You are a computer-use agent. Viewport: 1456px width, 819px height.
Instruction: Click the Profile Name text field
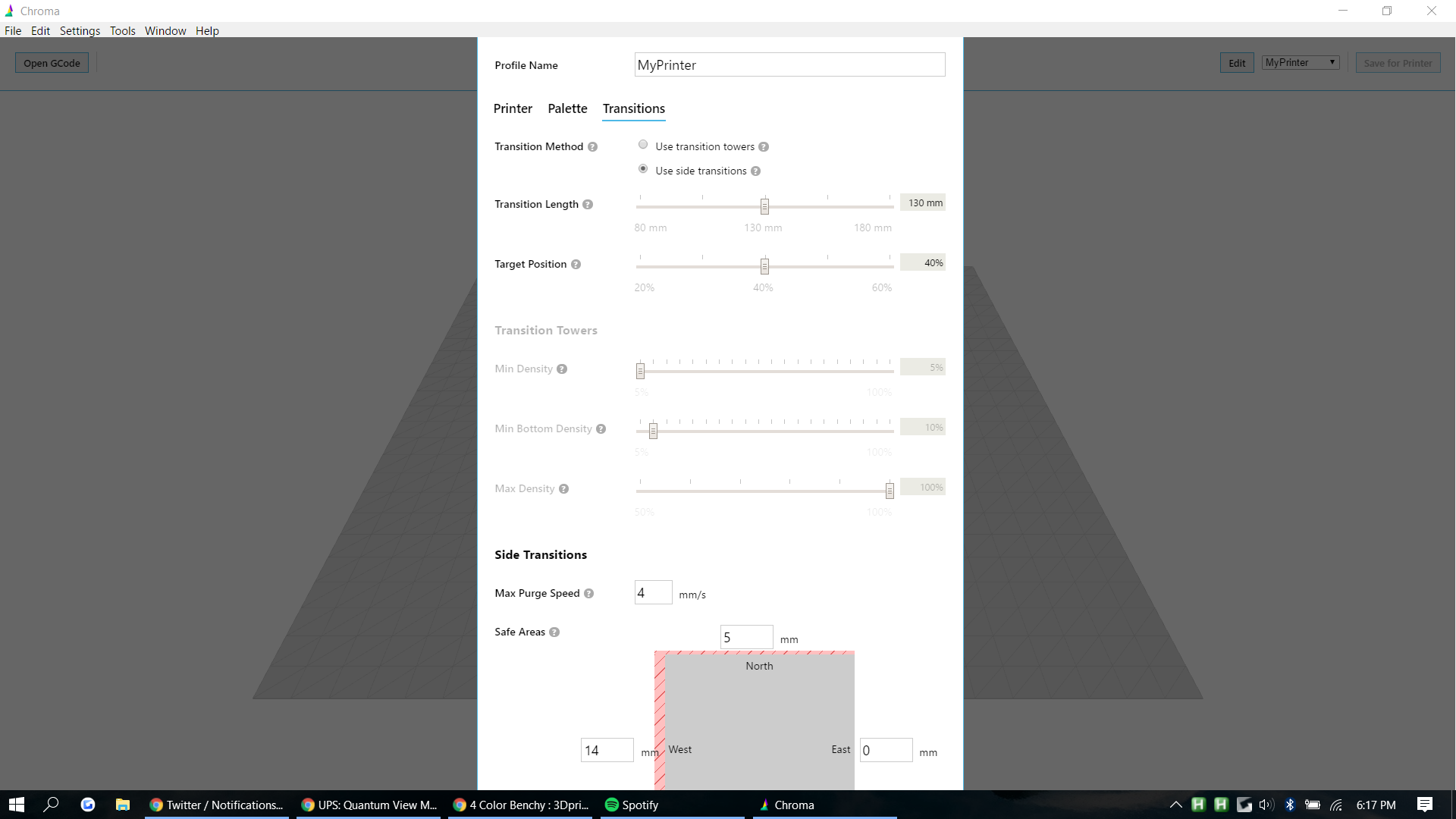click(x=789, y=65)
